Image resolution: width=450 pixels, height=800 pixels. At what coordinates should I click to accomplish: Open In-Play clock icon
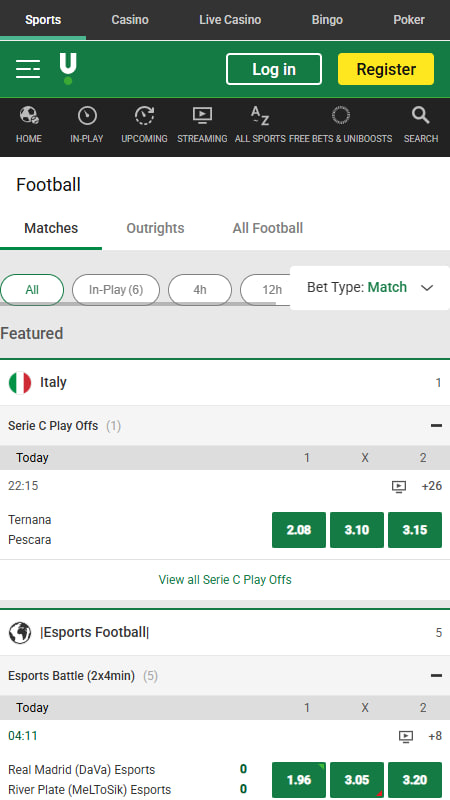tap(87, 116)
